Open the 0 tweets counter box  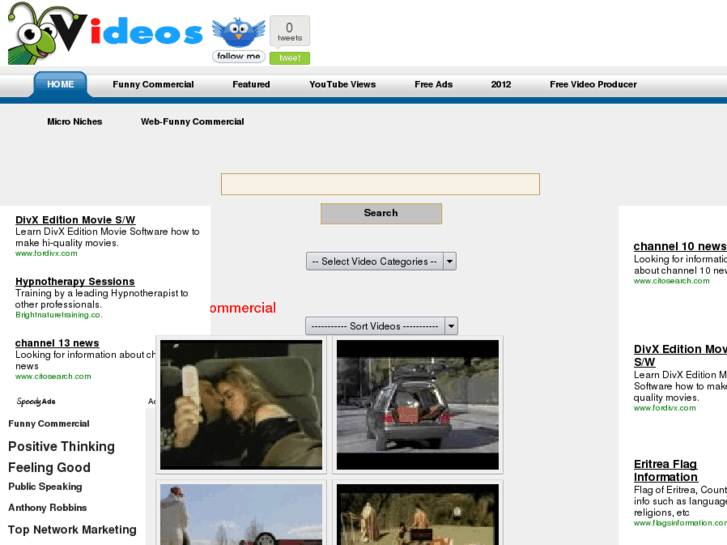point(290,31)
